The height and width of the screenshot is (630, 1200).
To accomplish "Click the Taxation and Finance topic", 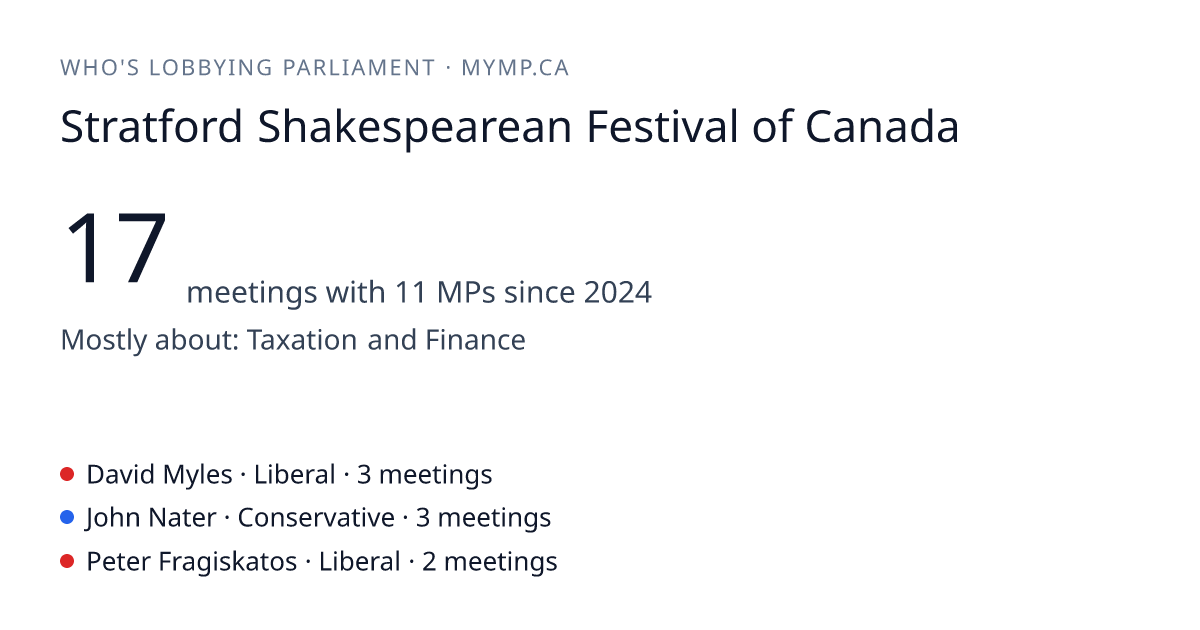I will tap(386, 340).
